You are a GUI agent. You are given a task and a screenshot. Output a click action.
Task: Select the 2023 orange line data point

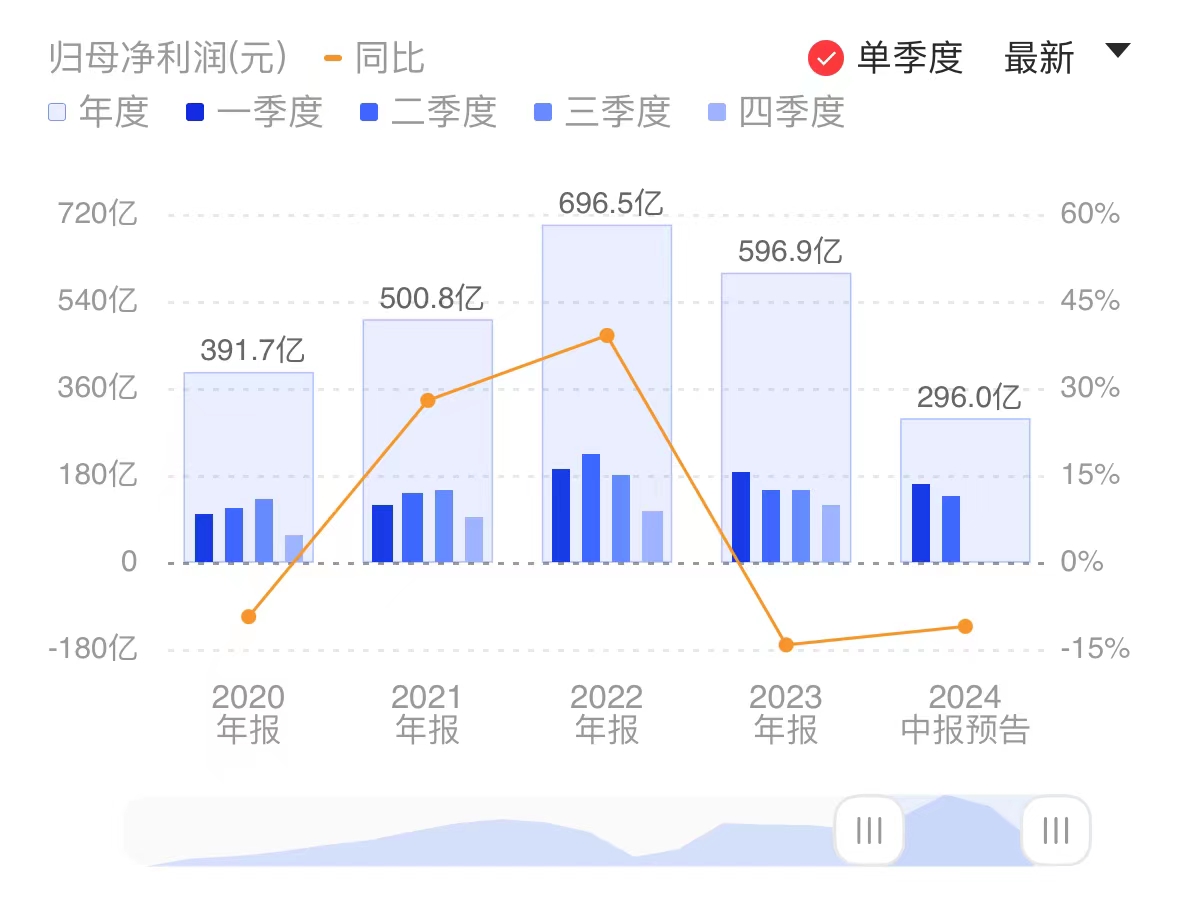point(786,645)
